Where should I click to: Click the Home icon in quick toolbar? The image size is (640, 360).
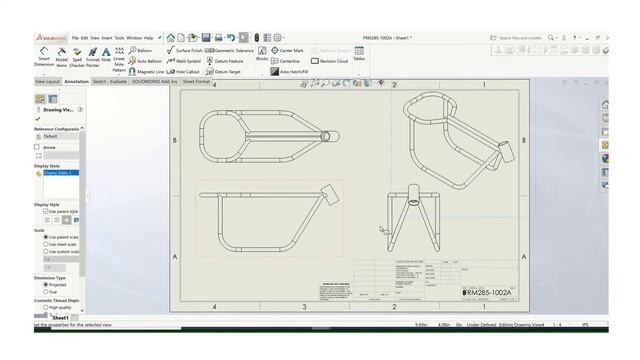coord(171,38)
